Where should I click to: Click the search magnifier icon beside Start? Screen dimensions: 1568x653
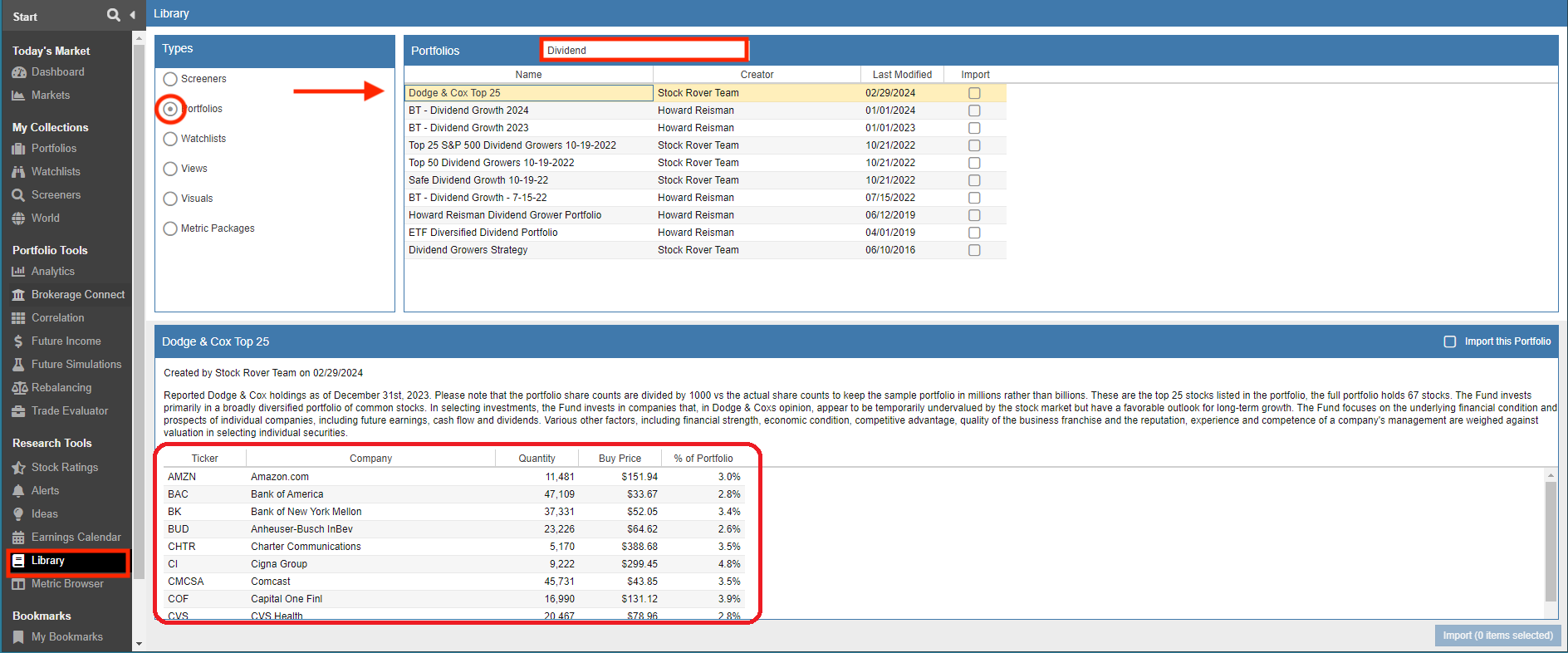(114, 15)
